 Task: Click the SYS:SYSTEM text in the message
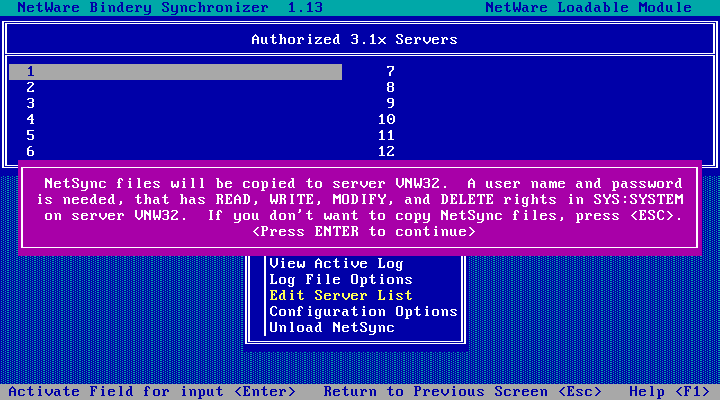click(x=638, y=199)
